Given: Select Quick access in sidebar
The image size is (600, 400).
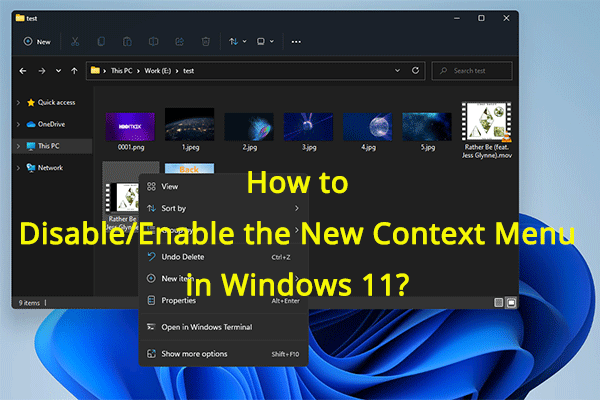Looking at the screenshot, I should [51, 103].
